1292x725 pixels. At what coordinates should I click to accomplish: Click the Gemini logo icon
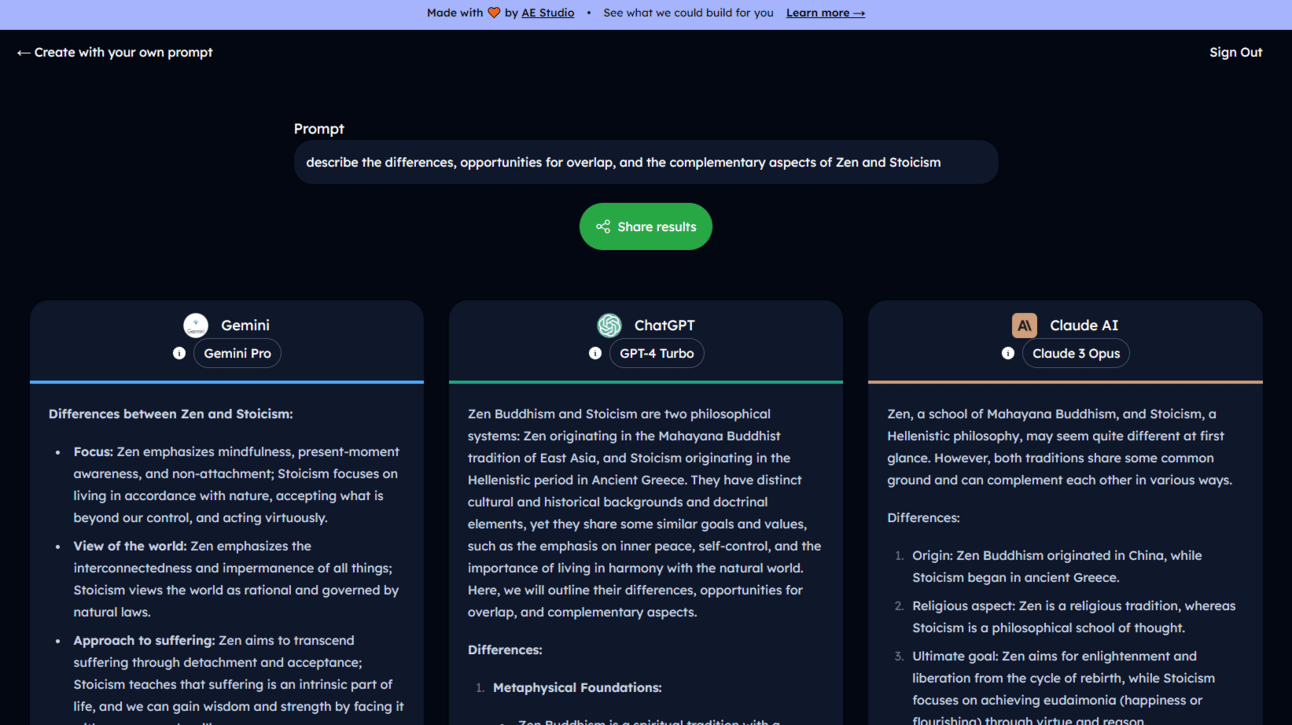(x=196, y=325)
